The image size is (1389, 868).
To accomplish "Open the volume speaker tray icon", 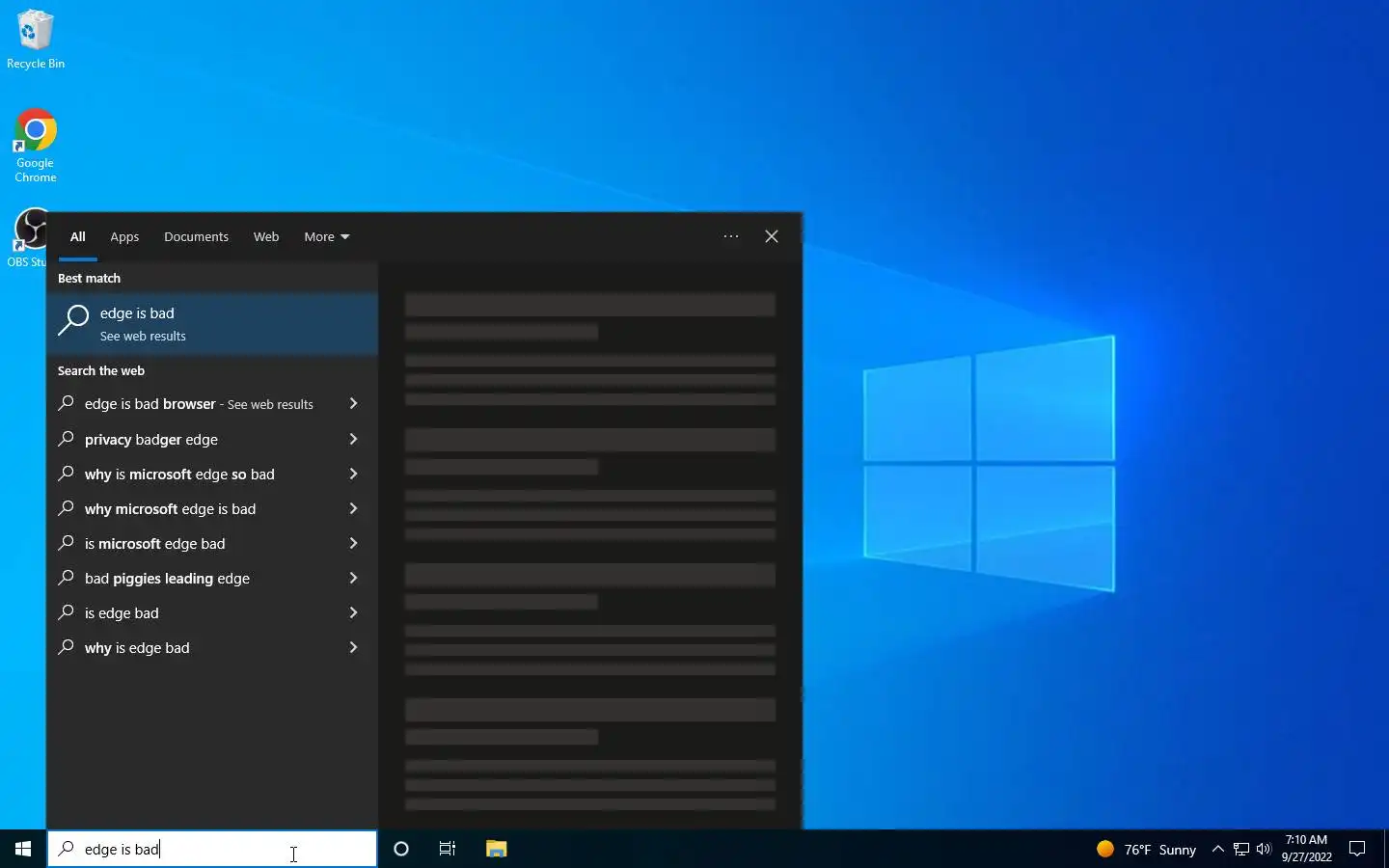I will pyautogui.click(x=1264, y=849).
